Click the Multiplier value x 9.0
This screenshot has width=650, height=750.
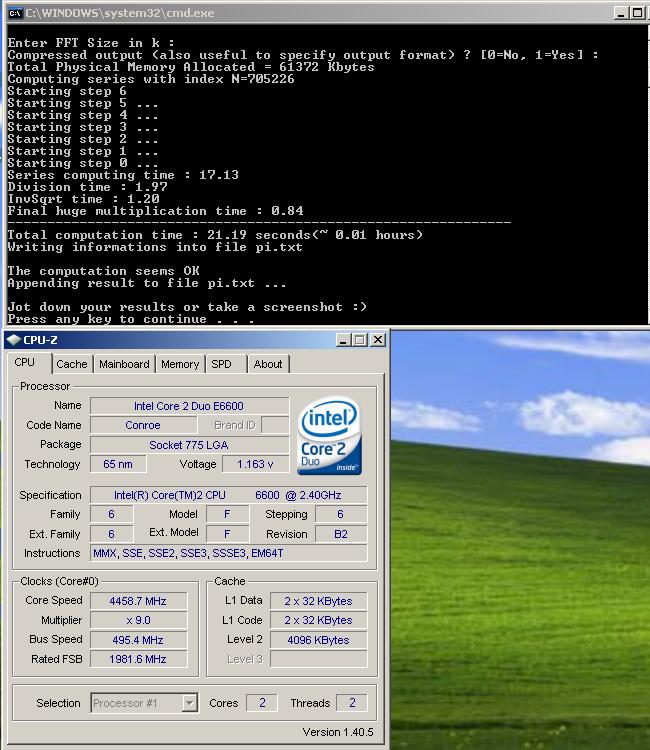[138, 620]
